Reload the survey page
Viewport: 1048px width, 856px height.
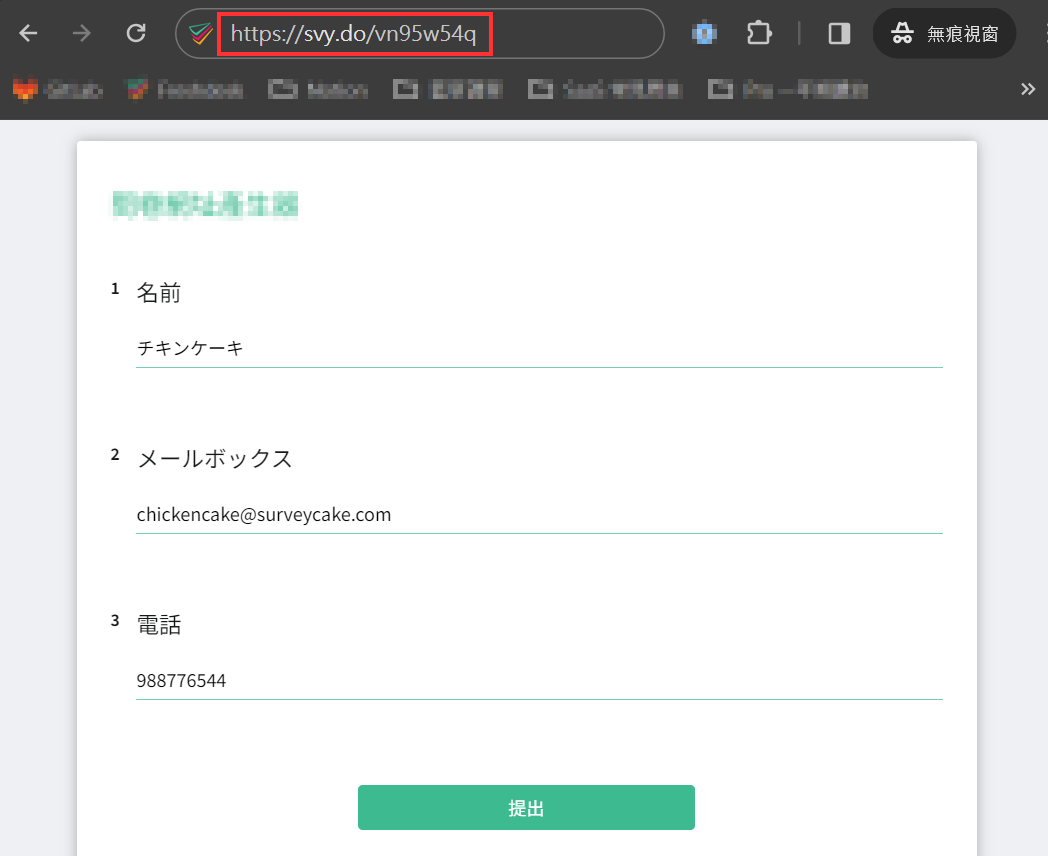point(136,33)
